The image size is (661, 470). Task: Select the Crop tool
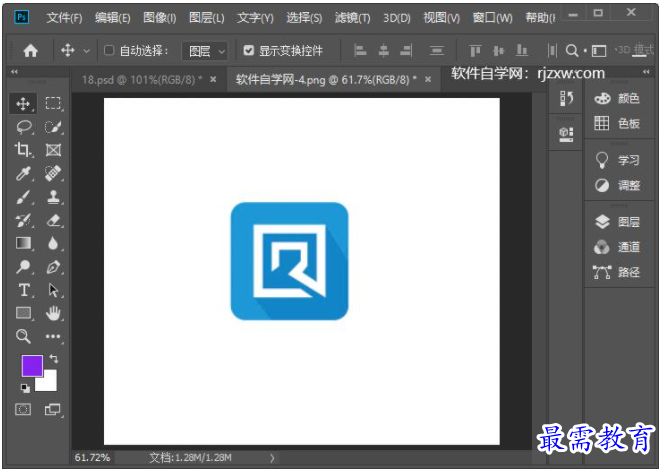(x=23, y=150)
